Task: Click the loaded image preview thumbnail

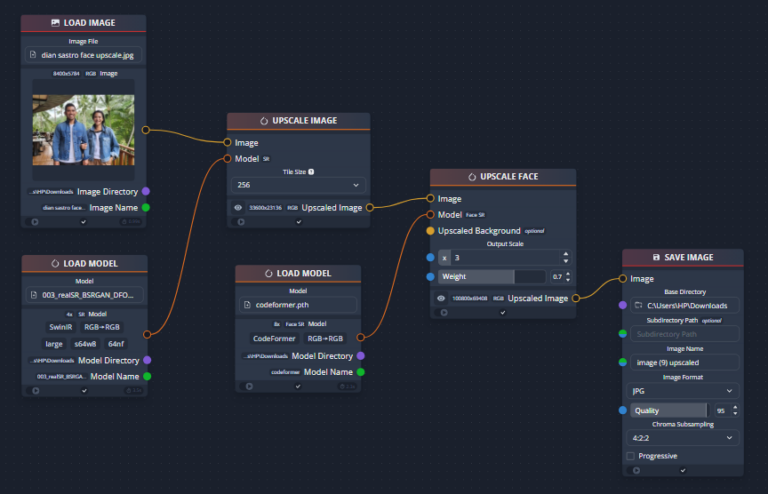Action: pyautogui.click(x=83, y=130)
